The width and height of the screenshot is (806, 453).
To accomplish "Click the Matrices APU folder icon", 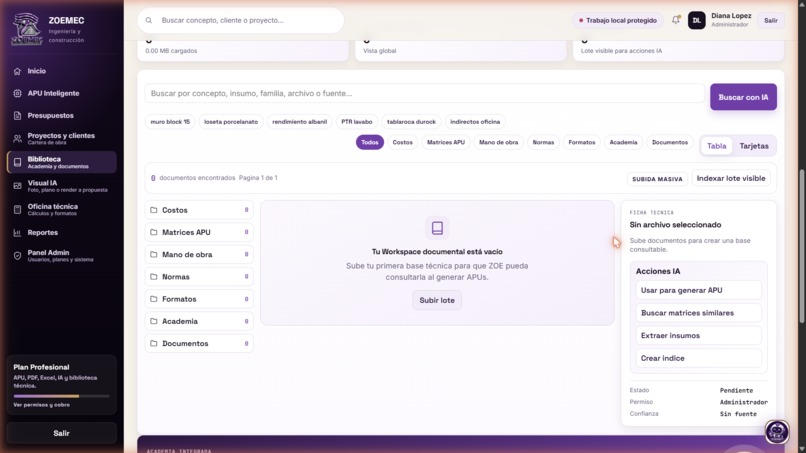I will (x=154, y=232).
